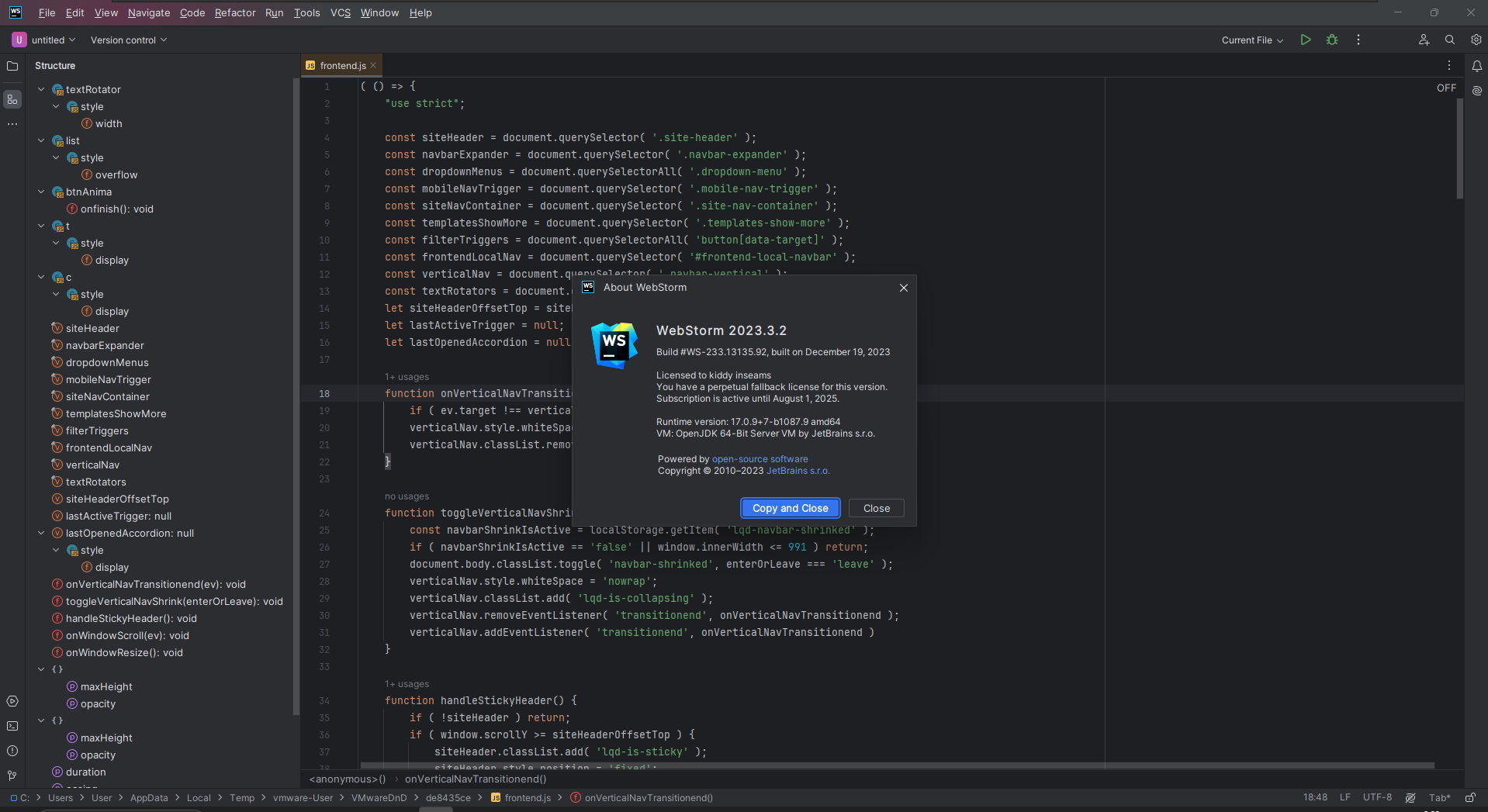Viewport: 1488px width, 812px height.
Task: Open IDE settings gear icon
Action: coord(1476,40)
